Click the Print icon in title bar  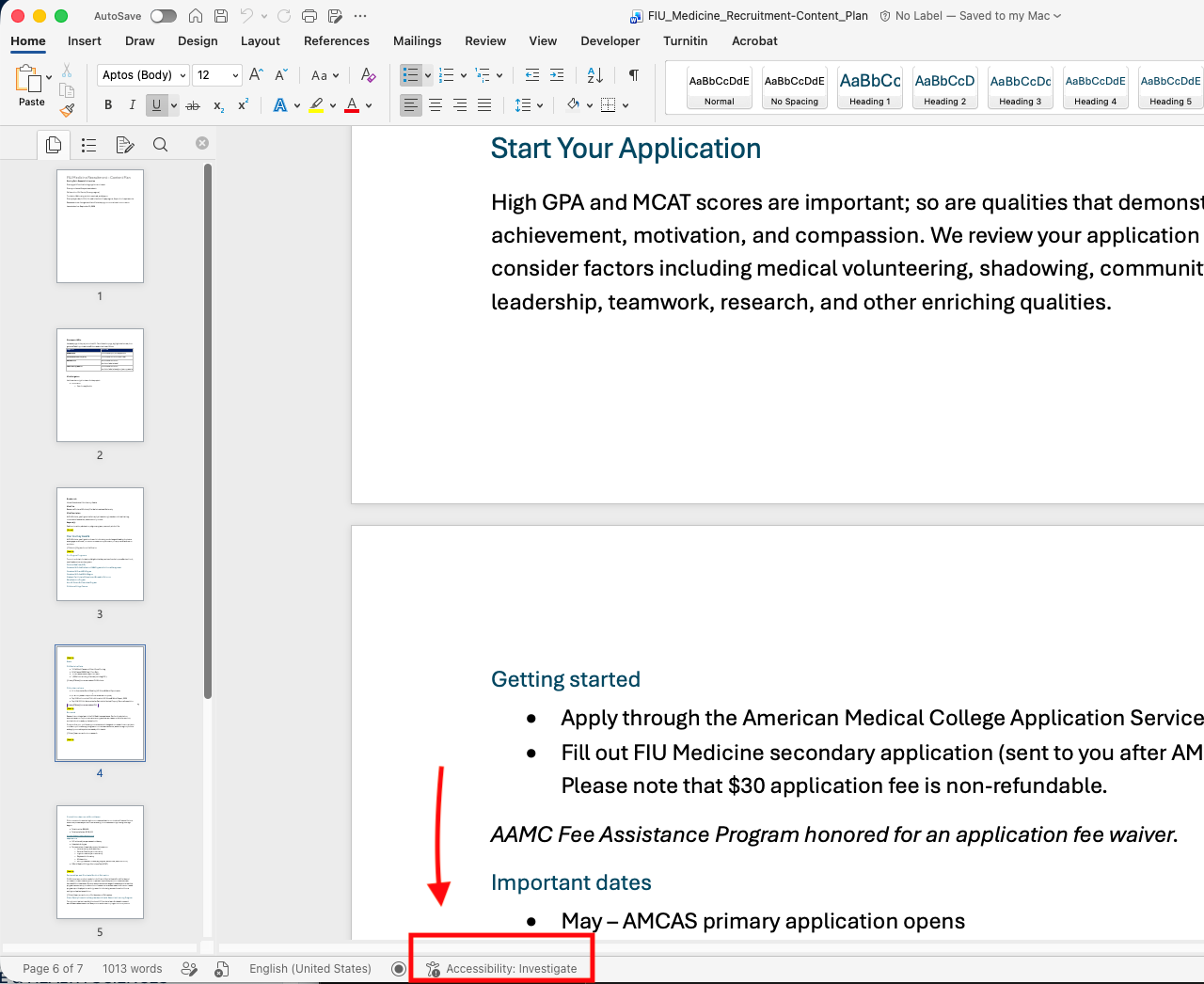click(x=309, y=16)
